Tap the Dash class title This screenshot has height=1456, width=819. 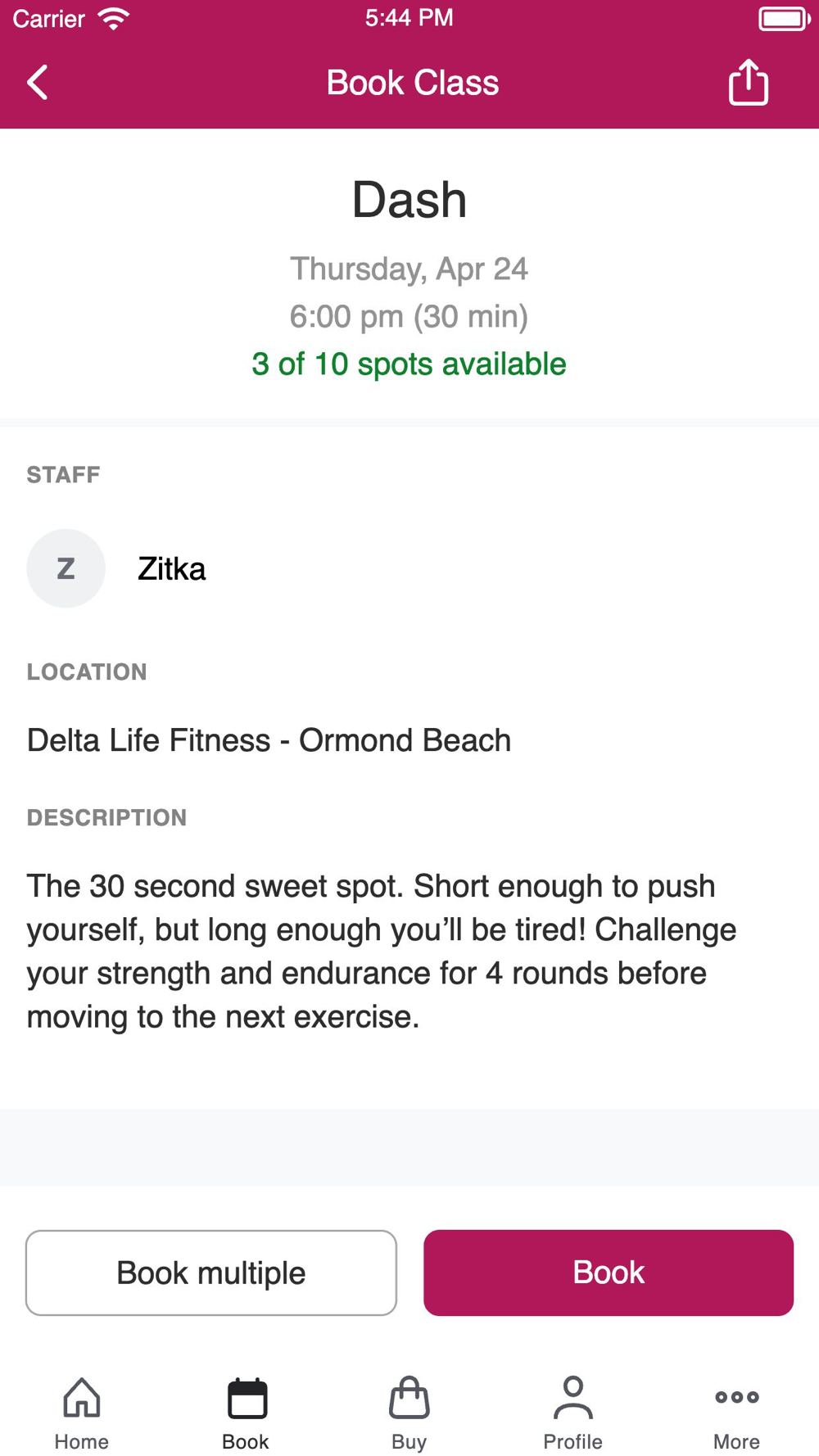(x=409, y=200)
